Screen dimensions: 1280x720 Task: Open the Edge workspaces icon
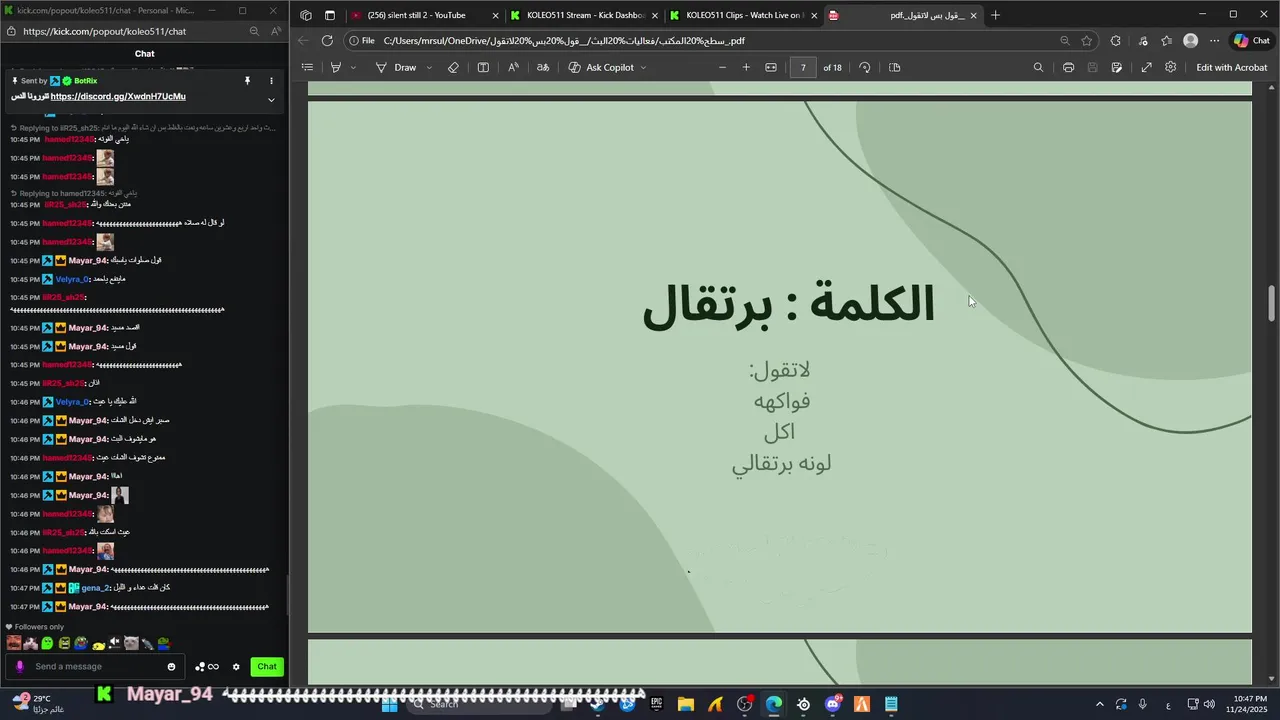[x=306, y=15]
